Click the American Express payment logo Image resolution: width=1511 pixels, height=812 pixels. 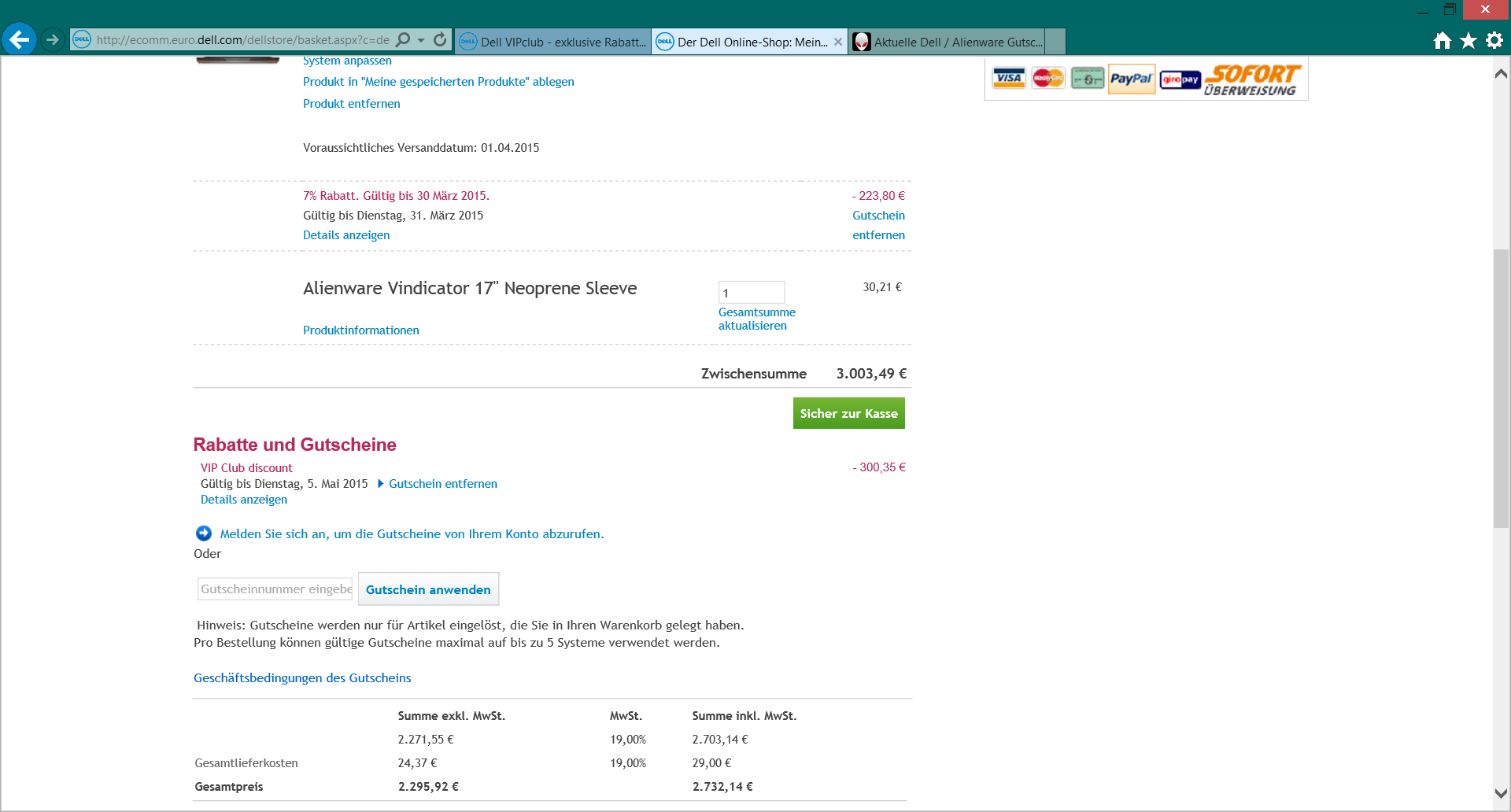click(x=1088, y=78)
